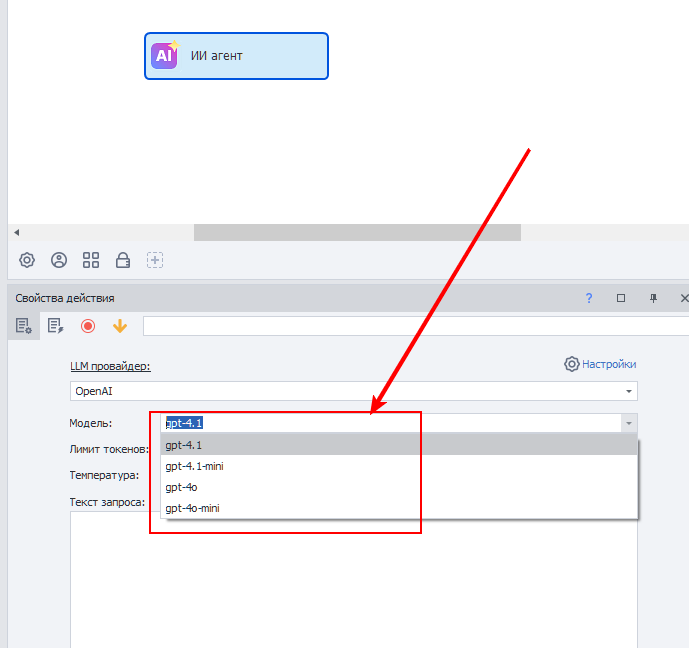Click the Модель label
Viewport: 689px width, 648px height.
(91, 423)
